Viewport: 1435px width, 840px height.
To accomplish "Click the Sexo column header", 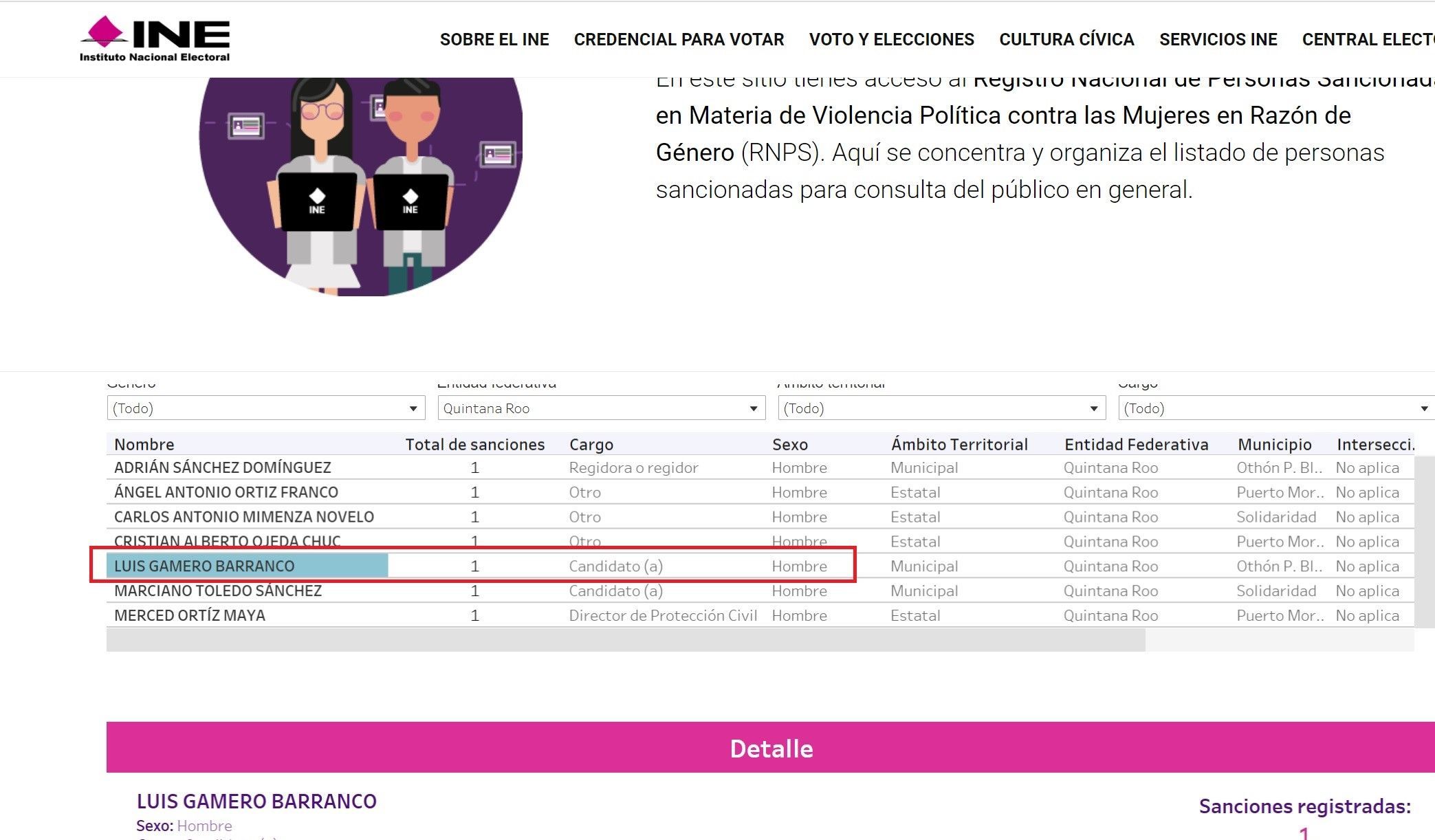I will click(789, 444).
